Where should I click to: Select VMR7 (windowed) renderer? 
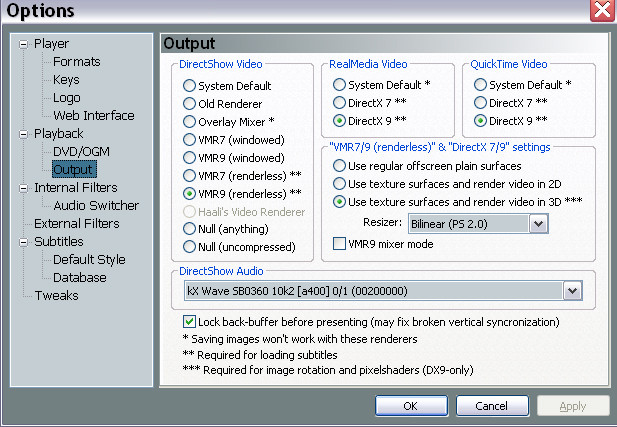(234, 140)
